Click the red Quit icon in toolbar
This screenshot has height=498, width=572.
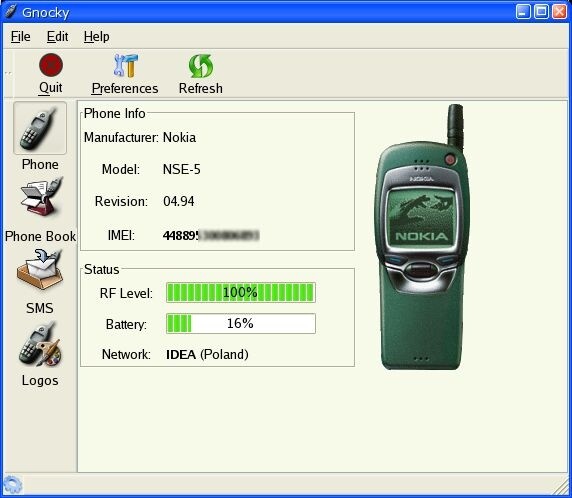(51, 65)
